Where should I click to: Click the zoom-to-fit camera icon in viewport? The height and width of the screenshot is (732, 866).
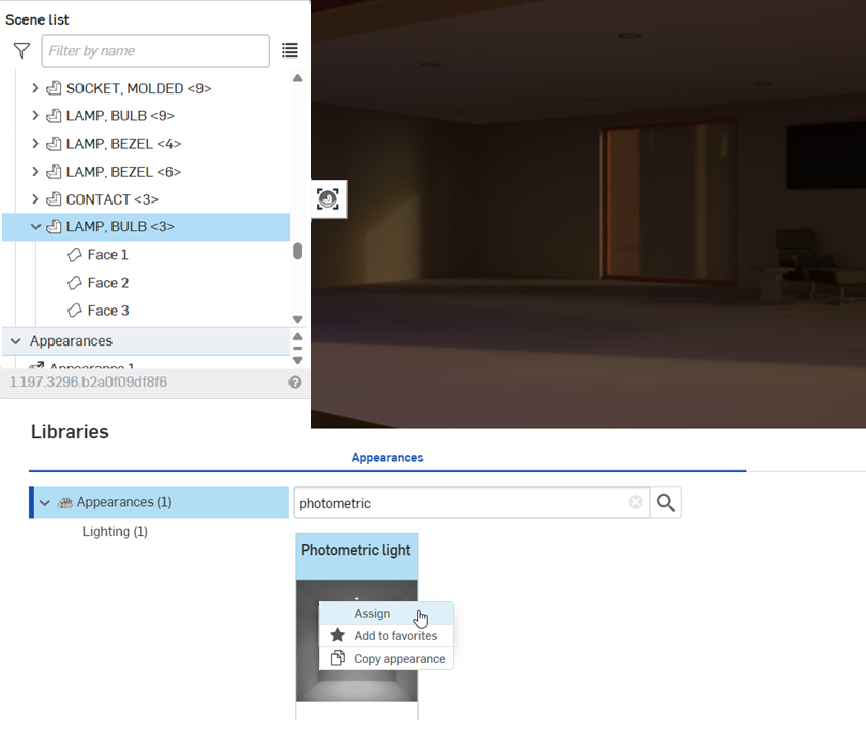327,199
